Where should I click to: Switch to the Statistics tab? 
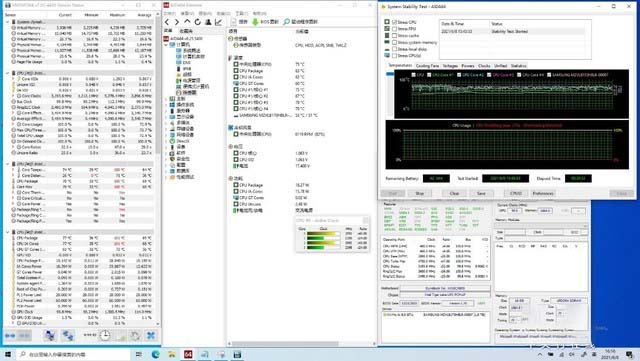pos(518,66)
